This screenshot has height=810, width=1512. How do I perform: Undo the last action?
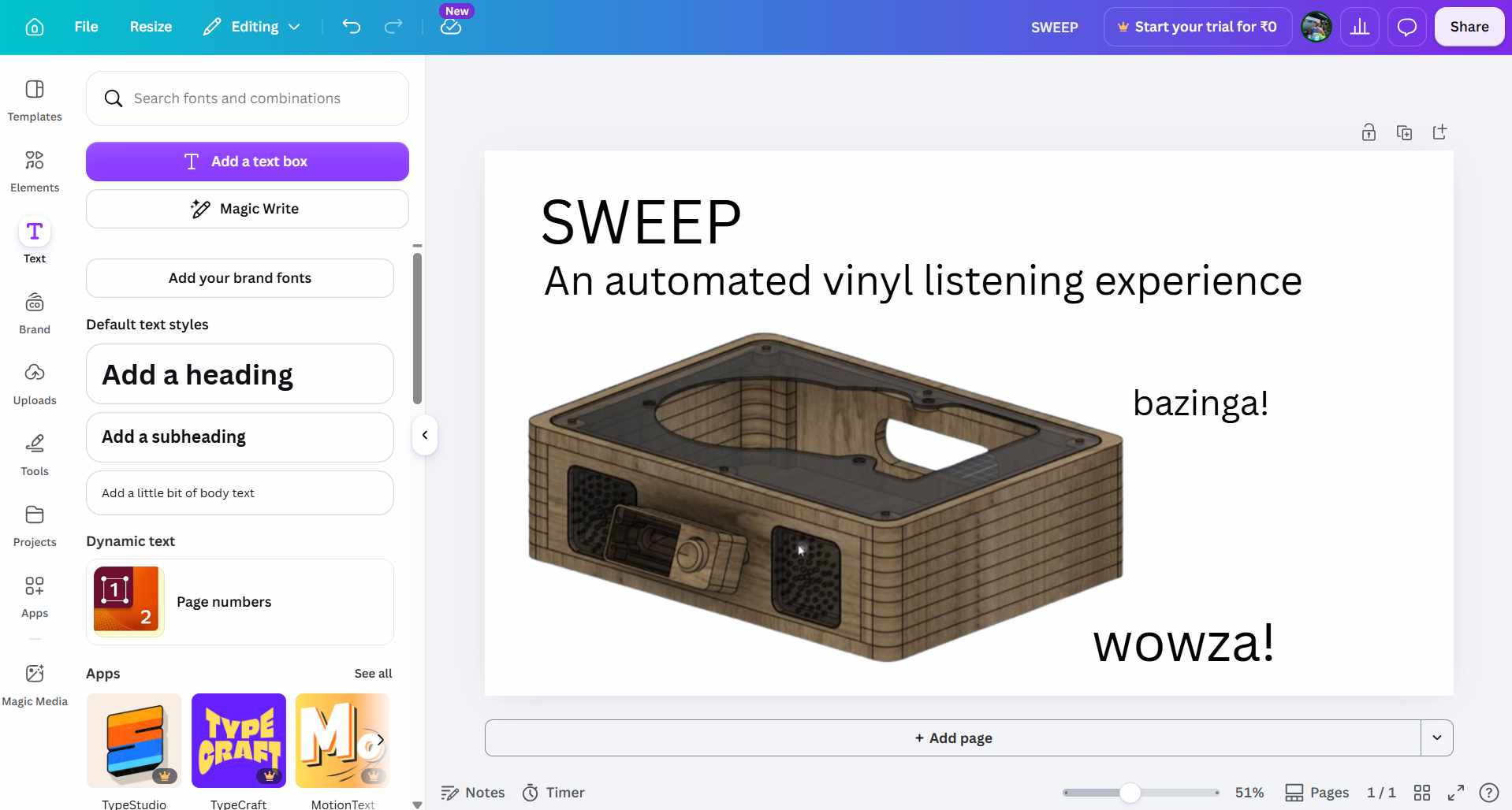click(352, 27)
